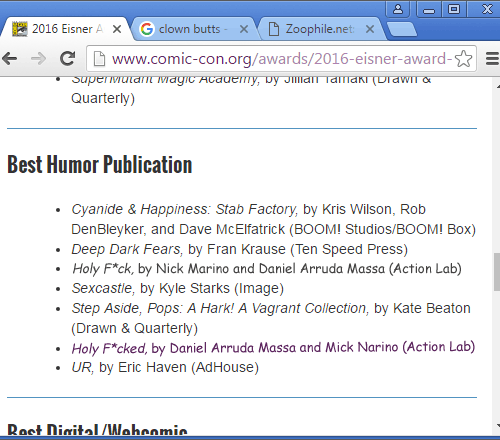Click the Chrome user profile icon

[x=398, y=9]
